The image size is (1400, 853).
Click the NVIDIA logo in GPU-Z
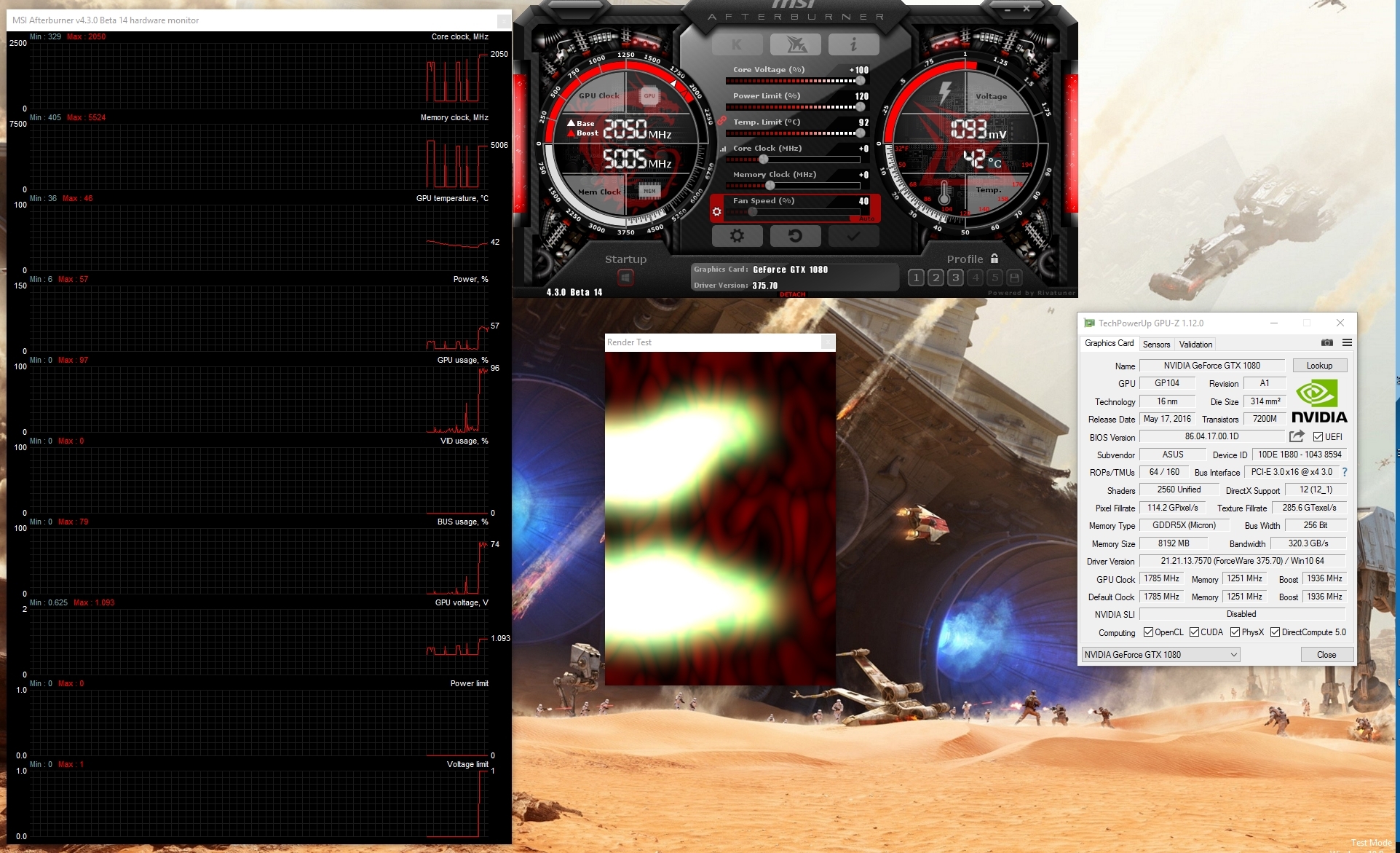(1318, 401)
